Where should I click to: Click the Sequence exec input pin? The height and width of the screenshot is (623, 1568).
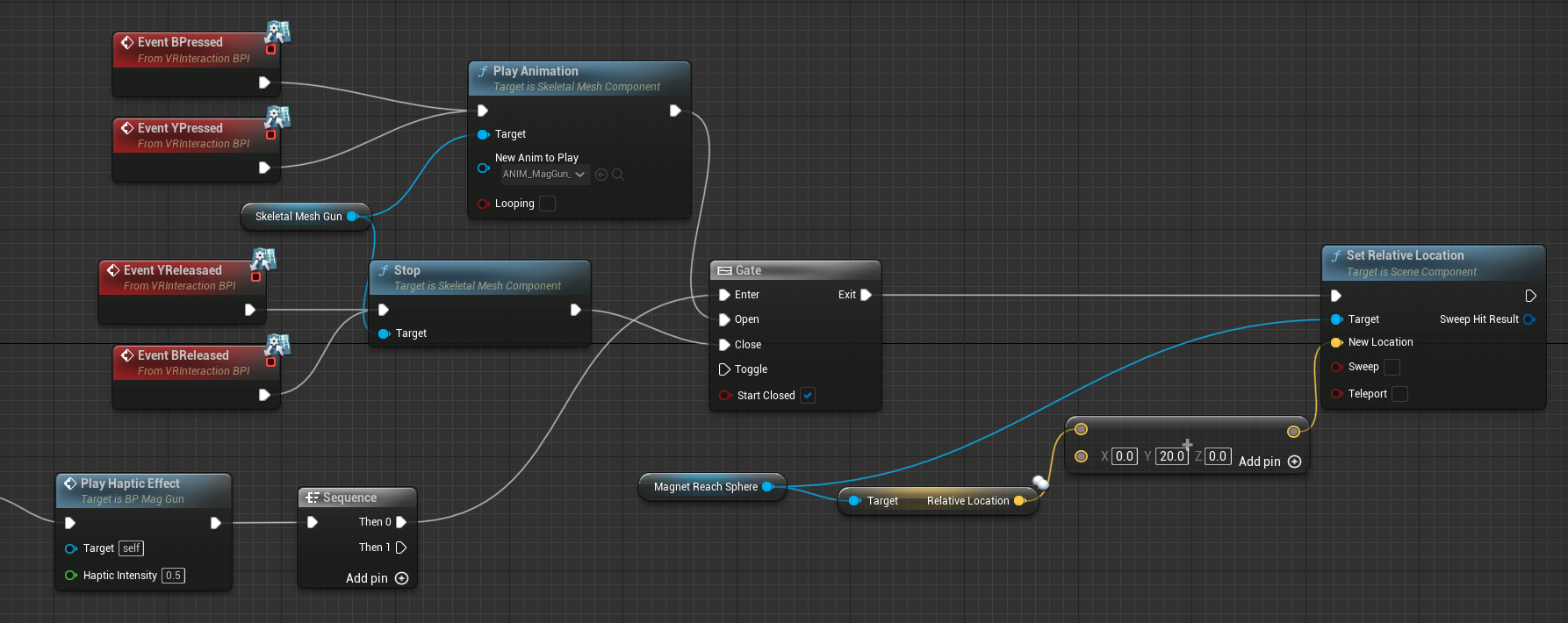pyautogui.click(x=313, y=522)
